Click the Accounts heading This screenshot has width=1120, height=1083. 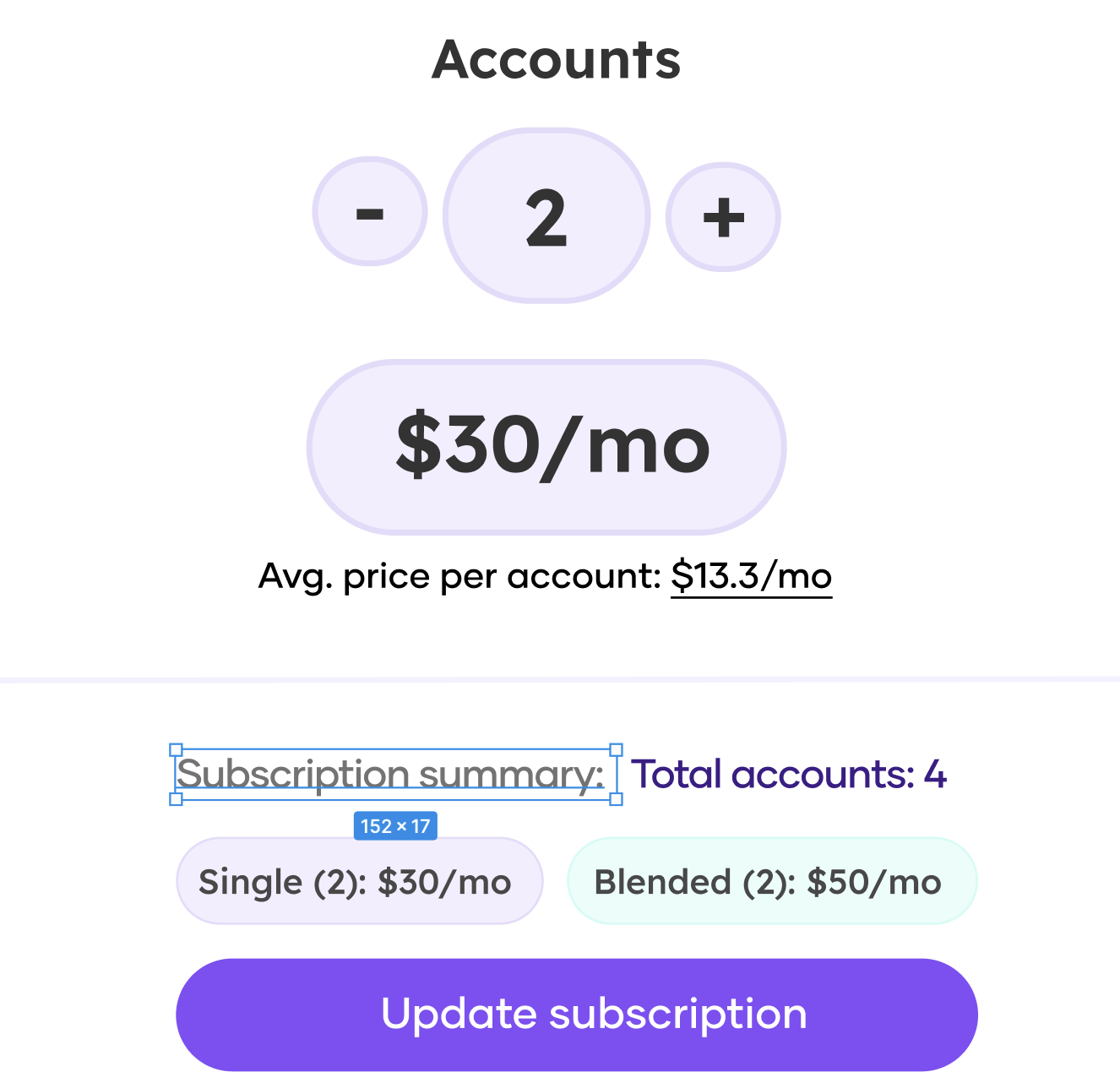(x=557, y=60)
